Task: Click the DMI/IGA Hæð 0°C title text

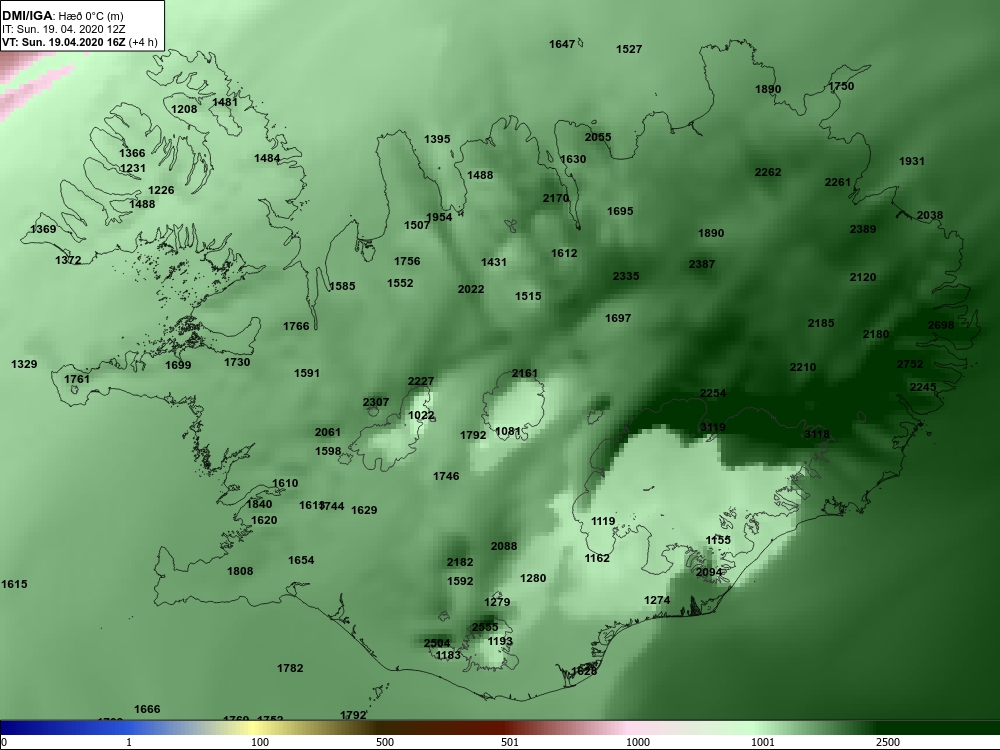Action: coord(62,16)
